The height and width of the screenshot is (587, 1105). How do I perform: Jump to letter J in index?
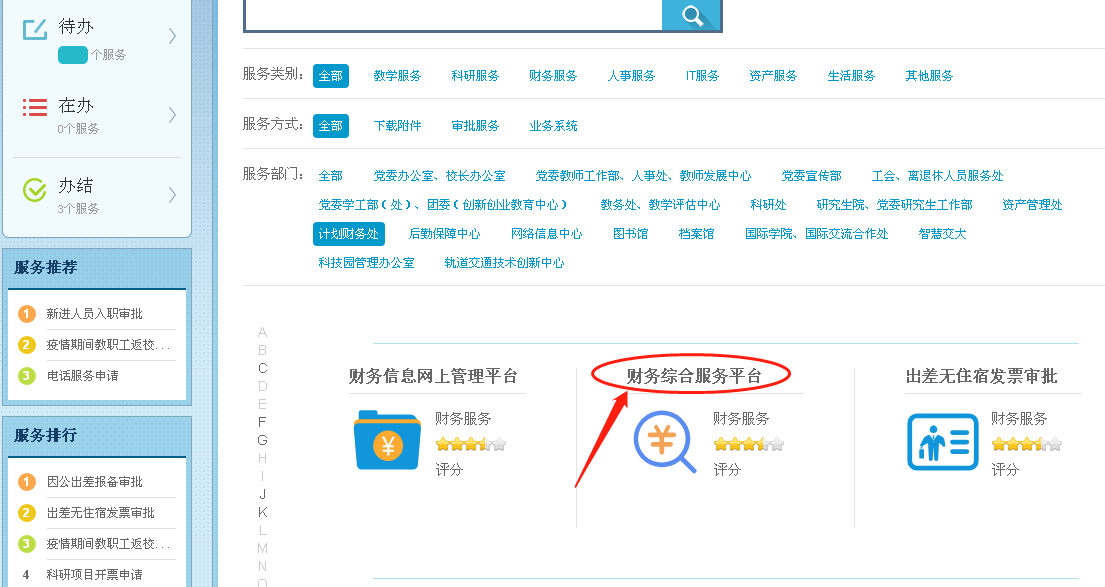pyautogui.click(x=263, y=494)
